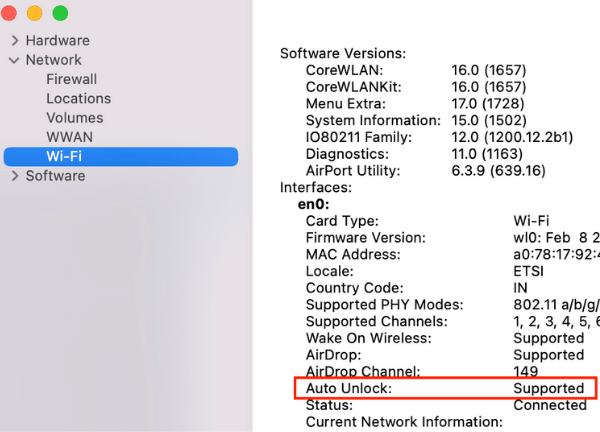Viewport: 600px width, 432px height.
Task: Open Firewall under Network
Action: coord(72,79)
